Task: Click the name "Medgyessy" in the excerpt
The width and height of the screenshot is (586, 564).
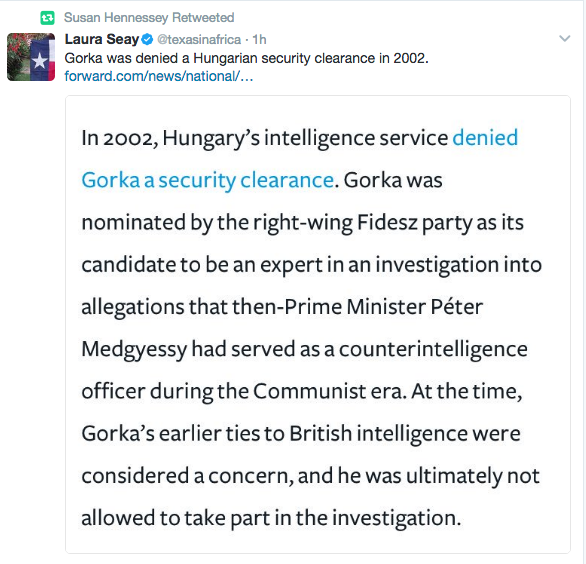Action: 134,349
